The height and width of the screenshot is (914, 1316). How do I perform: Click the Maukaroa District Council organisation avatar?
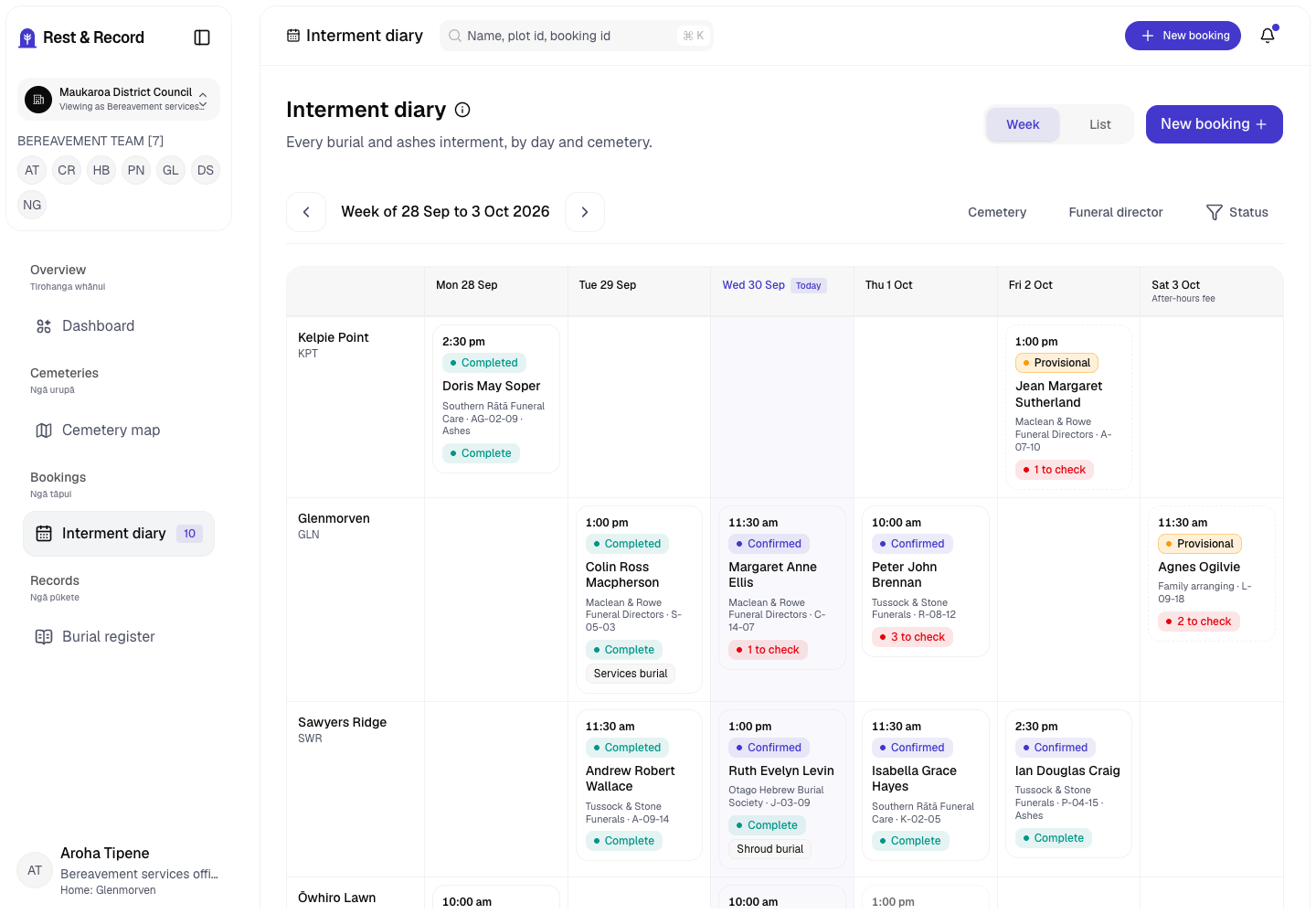tap(38, 99)
